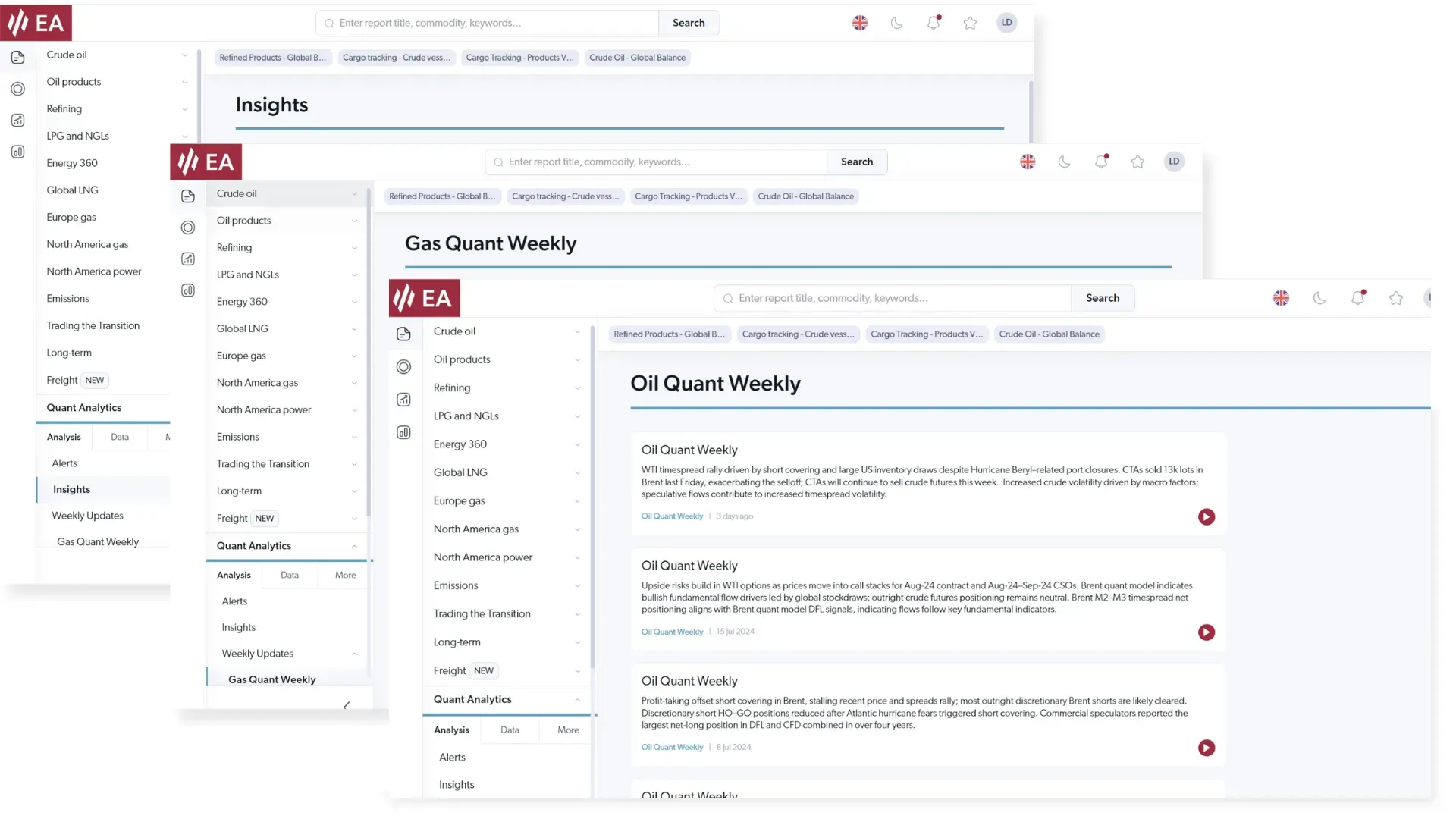1456x819 pixels.
Task: Open 'Cargo tracking - Crude vess...' tab in Oil Quant Weekly window
Action: coord(798,334)
